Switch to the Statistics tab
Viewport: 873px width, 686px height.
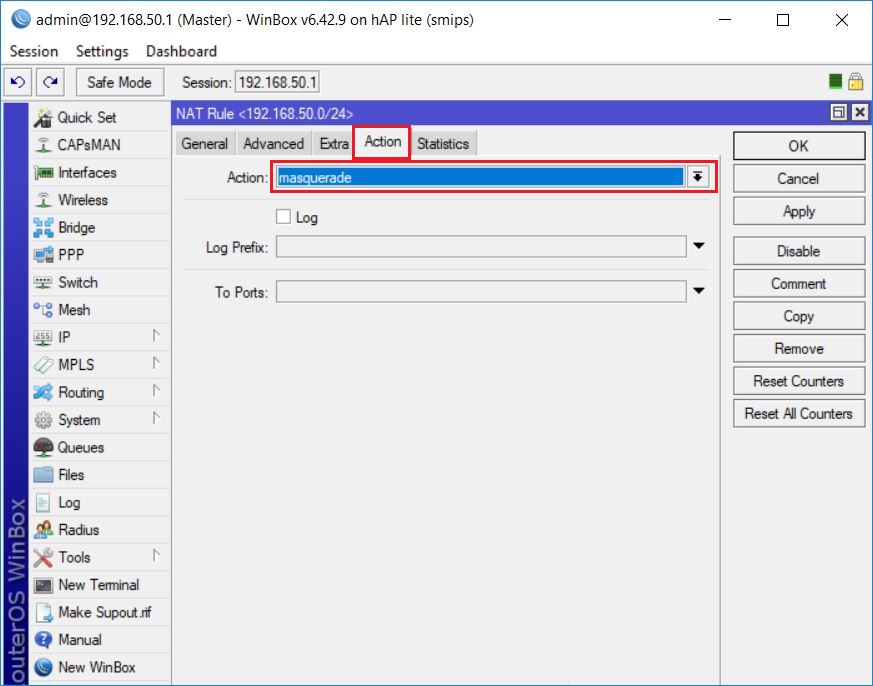click(443, 144)
